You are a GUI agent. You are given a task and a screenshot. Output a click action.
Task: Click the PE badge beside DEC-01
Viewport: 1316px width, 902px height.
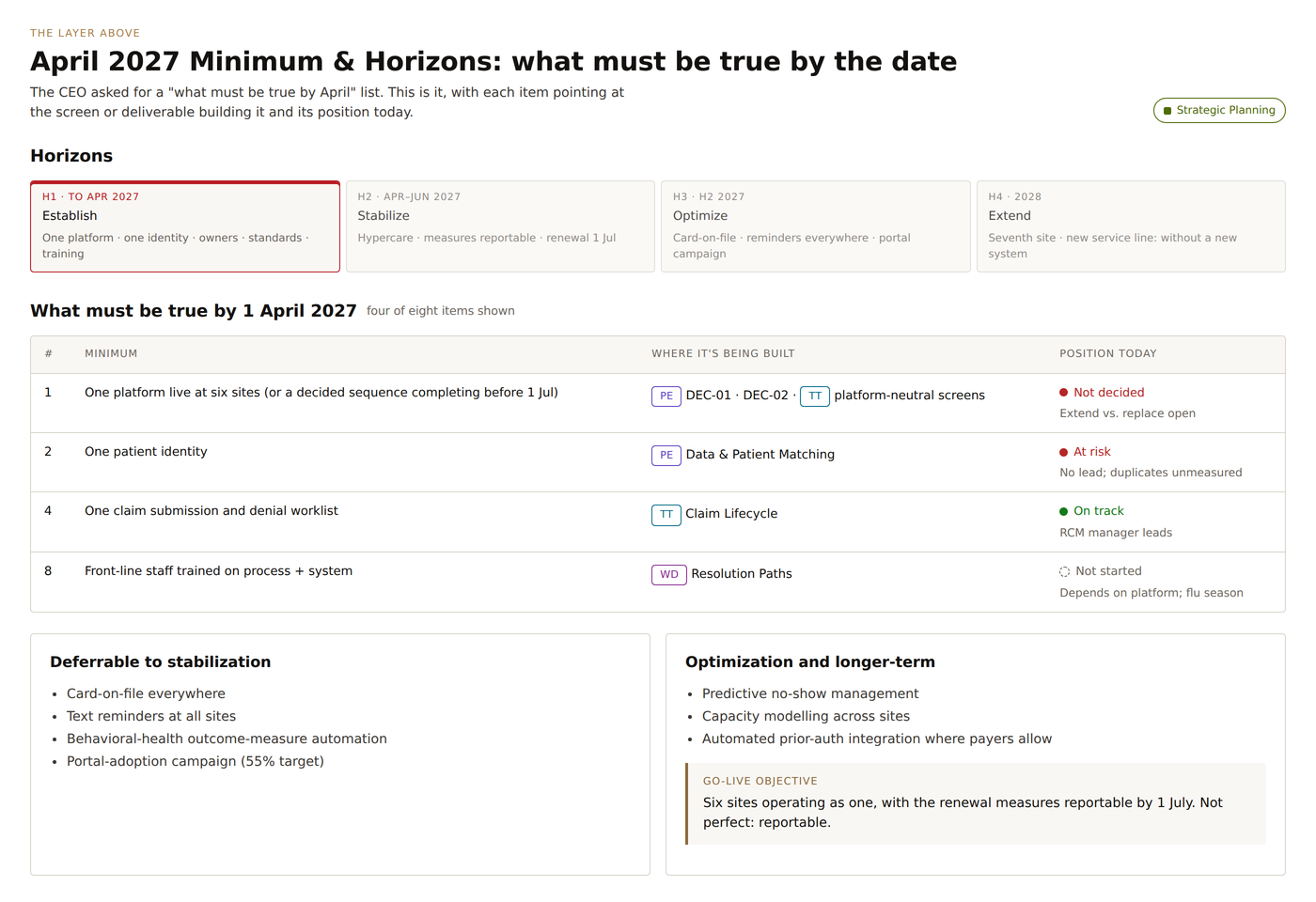(x=666, y=396)
